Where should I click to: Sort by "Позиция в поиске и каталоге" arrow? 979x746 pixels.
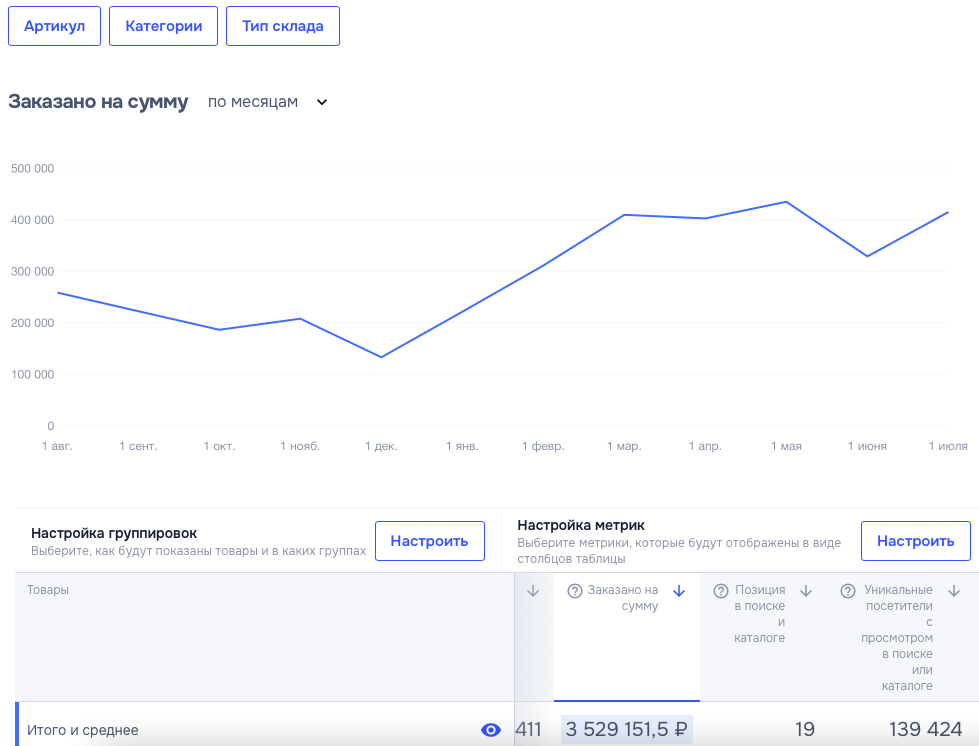[806, 591]
